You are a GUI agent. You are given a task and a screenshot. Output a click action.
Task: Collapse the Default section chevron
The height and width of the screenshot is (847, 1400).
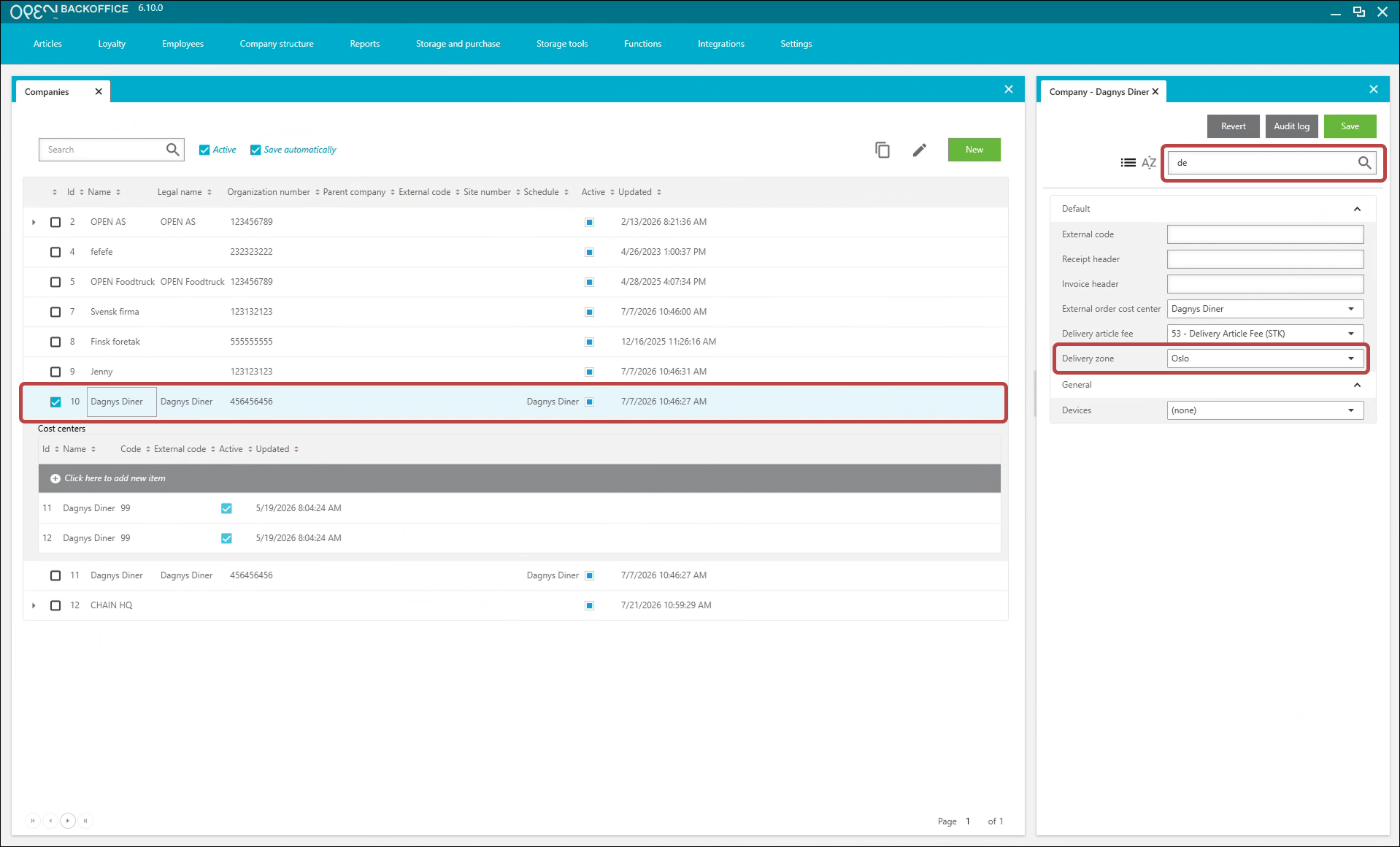(1357, 209)
